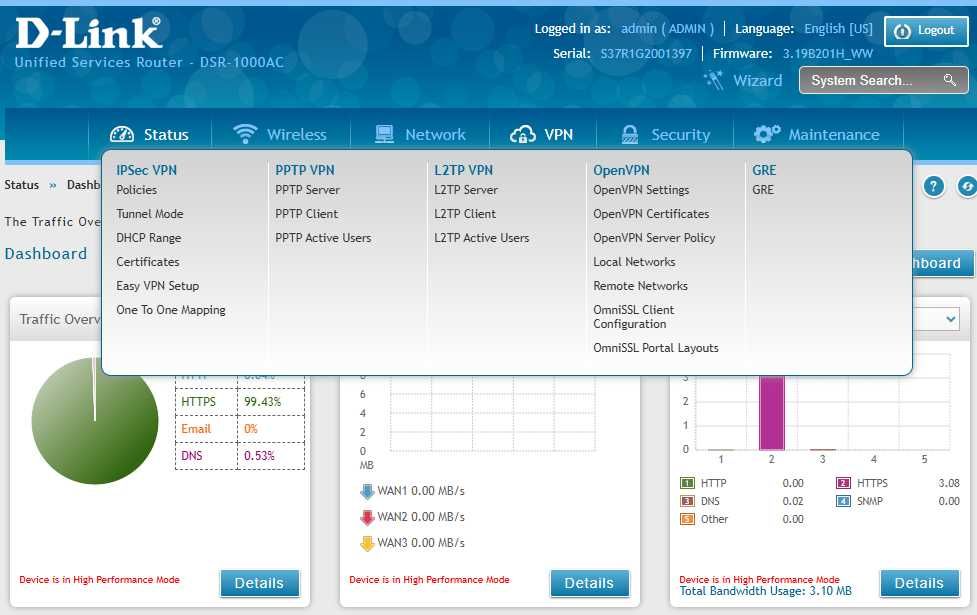Click the DNS 0.53% table cell
Viewport: 977px width, 615px height.
(270, 456)
